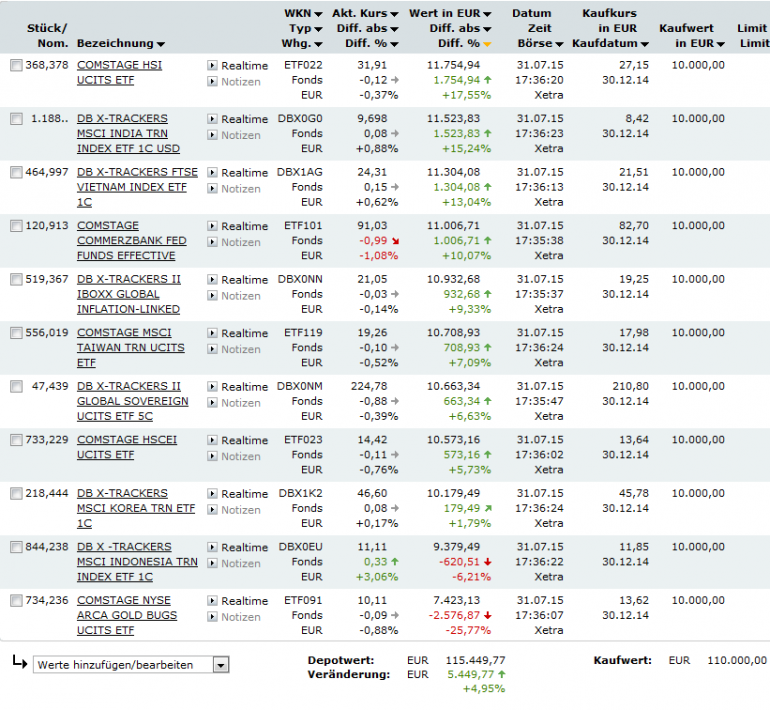Open Notizen icon for NYSE ARCA GOLD BUGS

(x=212, y=616)
